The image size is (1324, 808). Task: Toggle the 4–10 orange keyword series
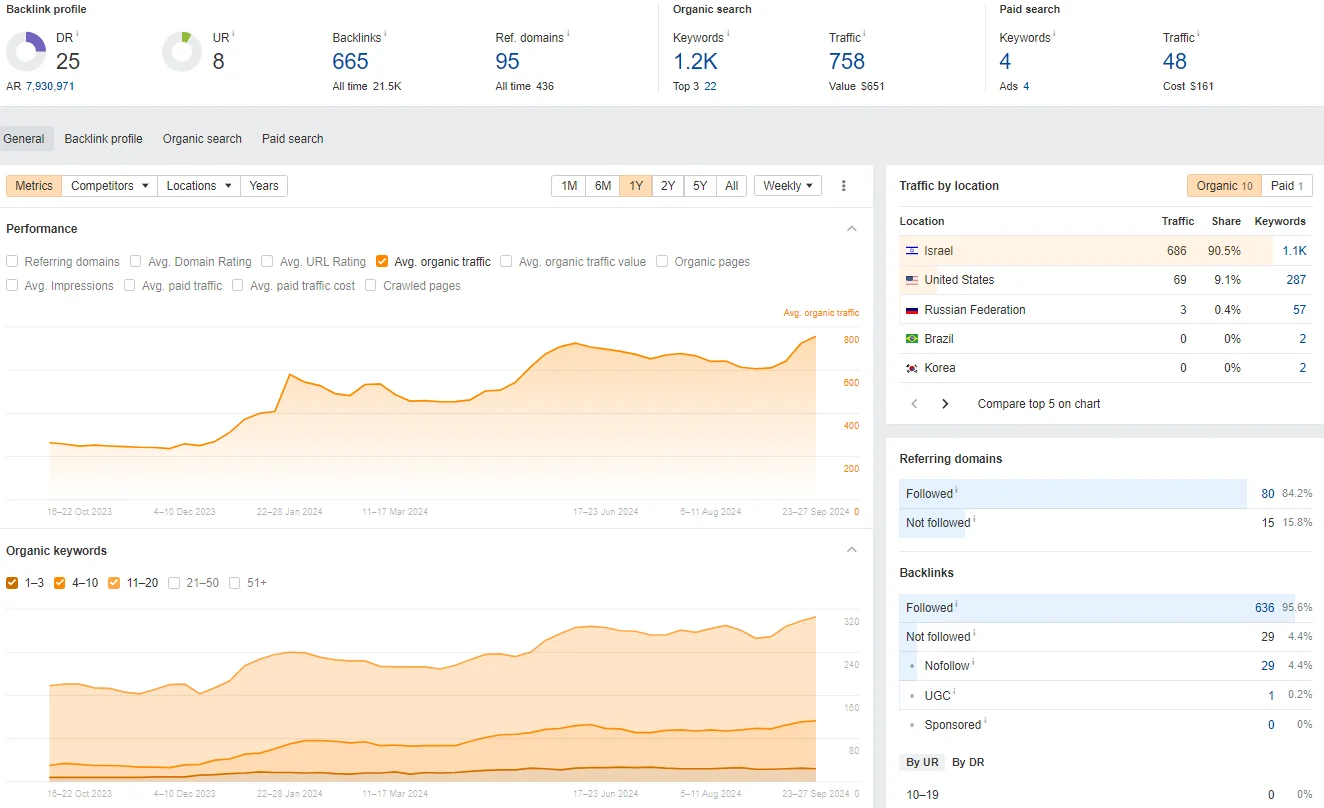coord(60,583)
